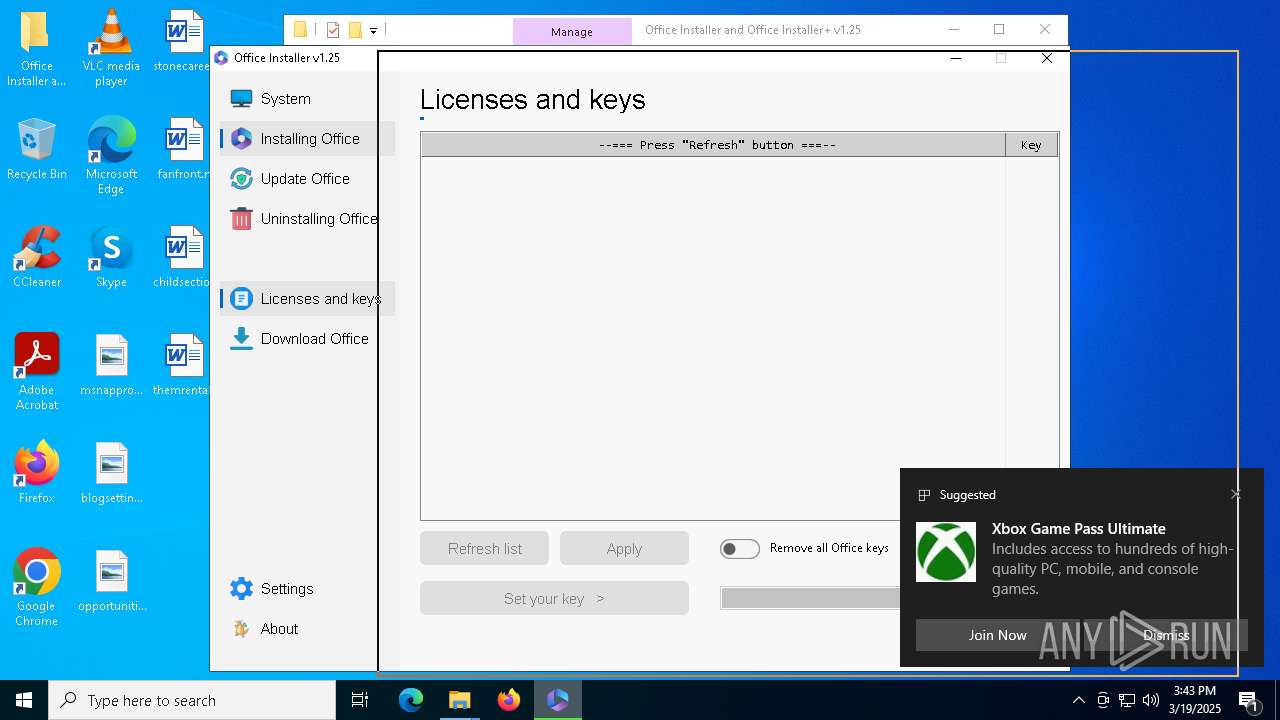This screenshot has height=720, width=1280.
Task: Open the notification center icon
Action: coord(1248,700)
